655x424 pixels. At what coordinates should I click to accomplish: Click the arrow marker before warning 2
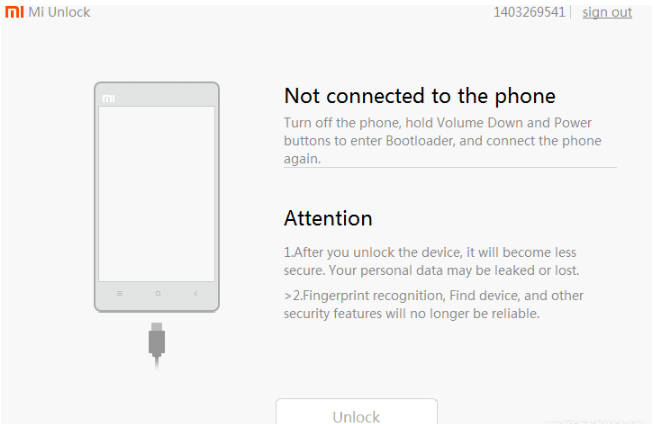tap(287, 296)
